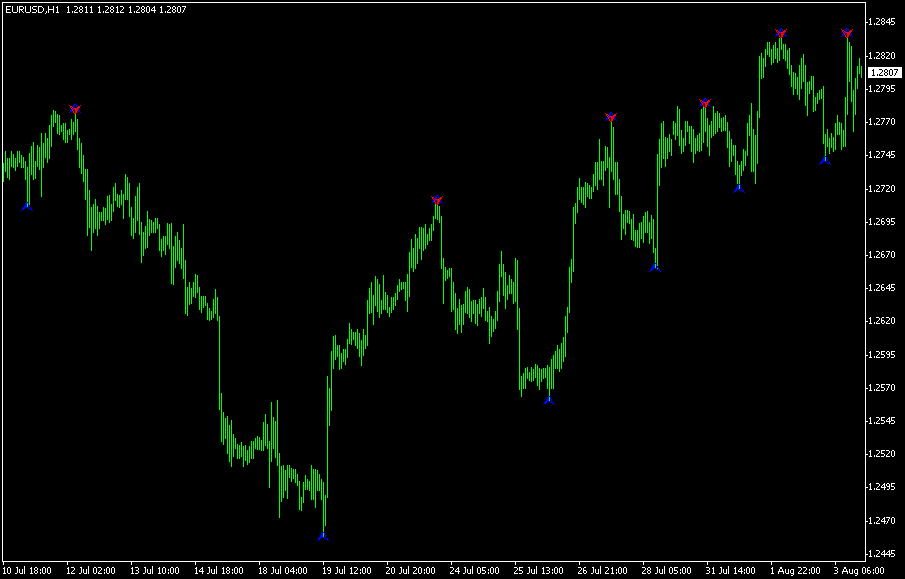Click the 28 Jul 05:00 time label
This screenshot has width=905, height=579.
(x=668, y=571)
